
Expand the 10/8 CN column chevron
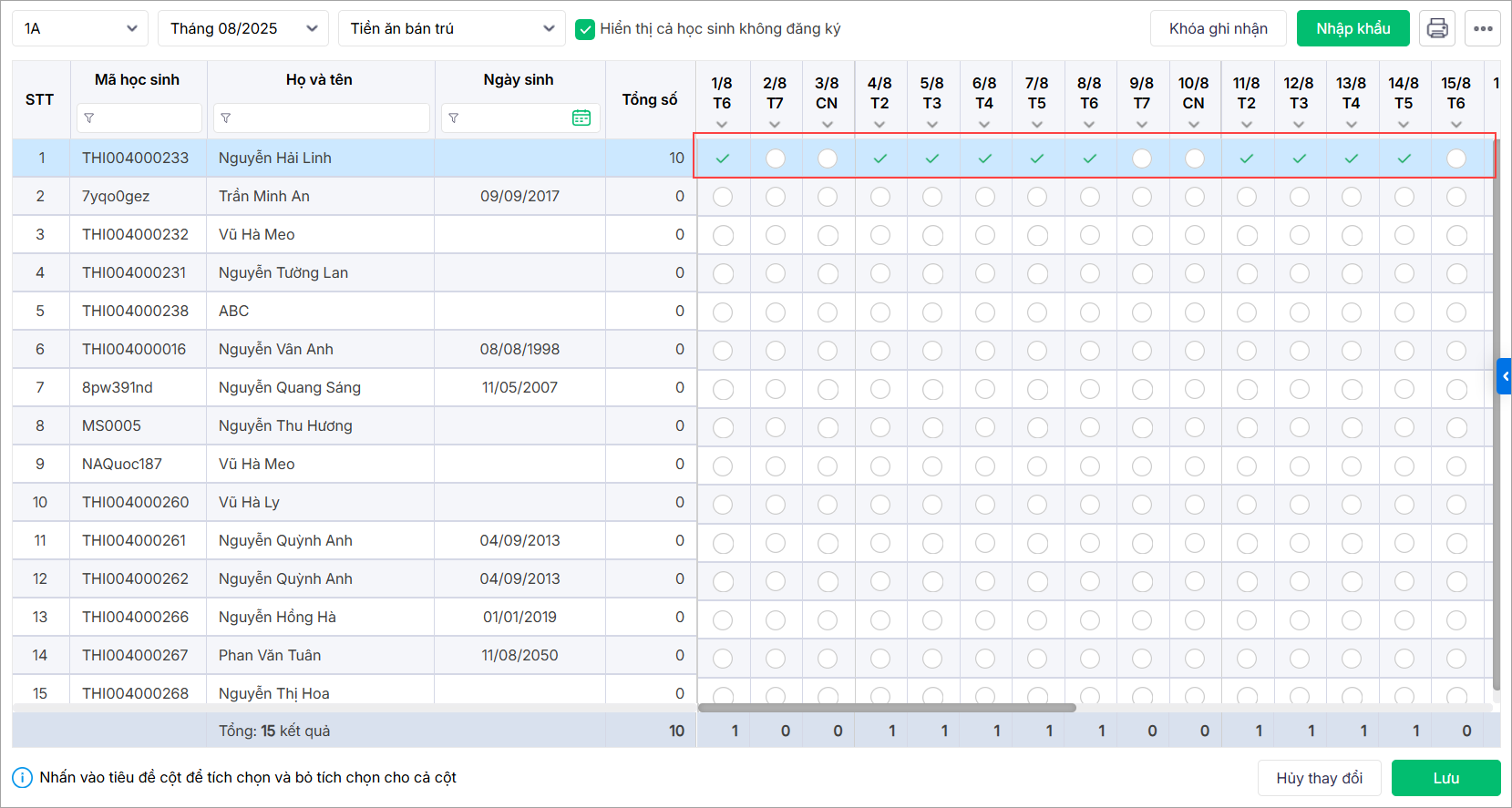1194,125
